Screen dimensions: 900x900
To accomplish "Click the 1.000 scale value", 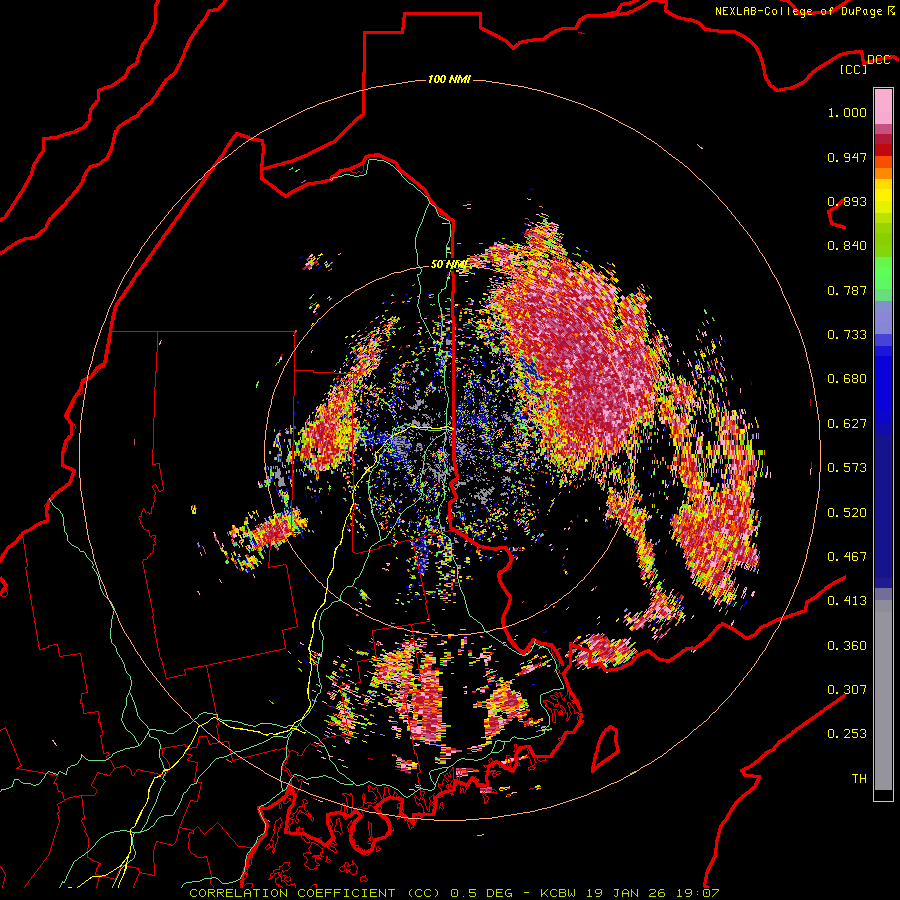I will pyautogui.click(x=847, y=112).
